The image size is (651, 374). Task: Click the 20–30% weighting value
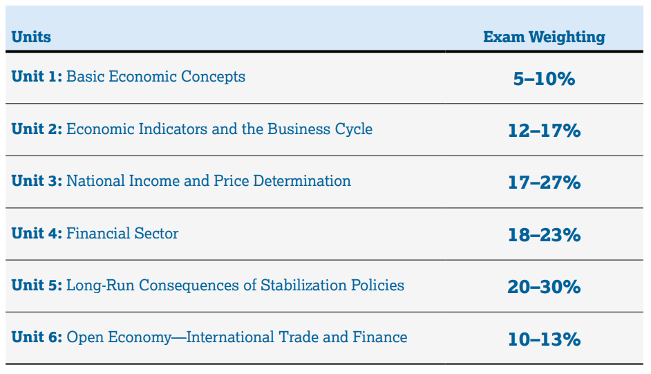[x=544, y=287]
